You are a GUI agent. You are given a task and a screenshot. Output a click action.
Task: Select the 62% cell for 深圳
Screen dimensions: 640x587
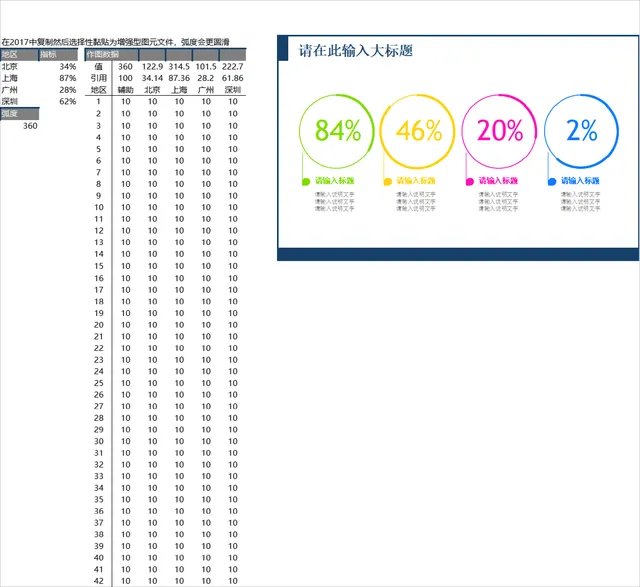point(58,101)
